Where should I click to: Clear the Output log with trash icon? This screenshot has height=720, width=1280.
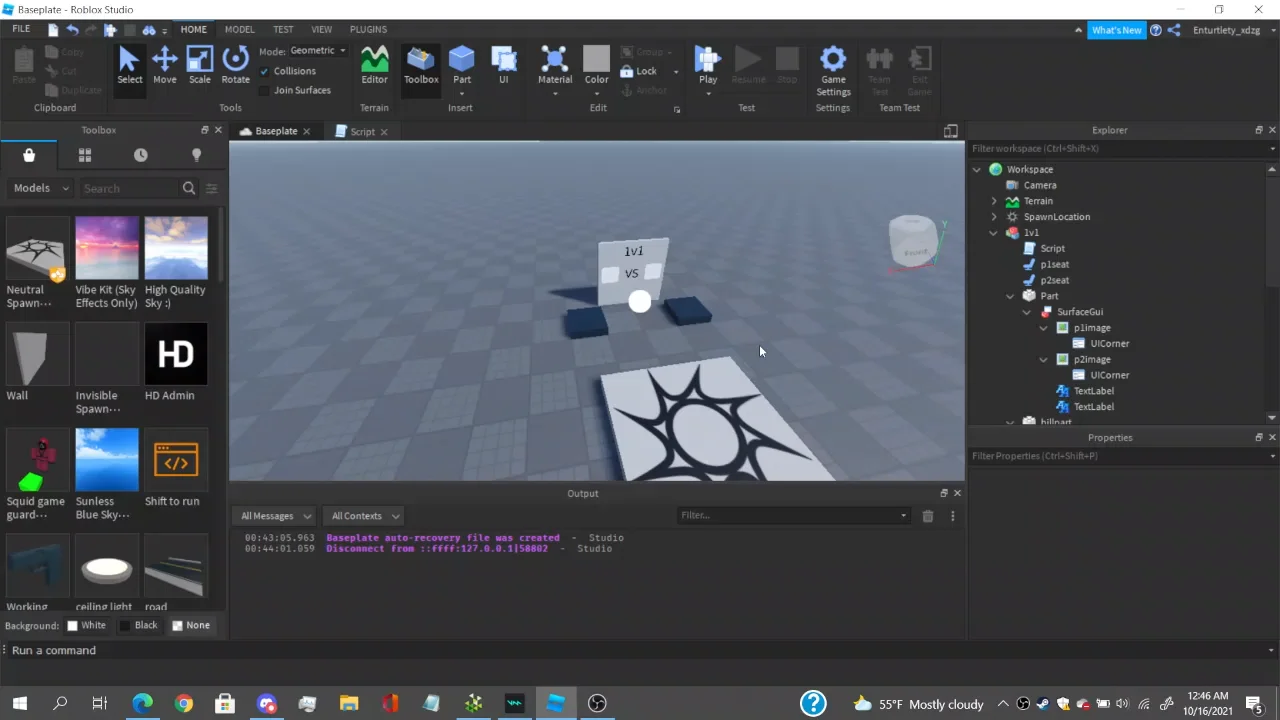coord(928,516)
